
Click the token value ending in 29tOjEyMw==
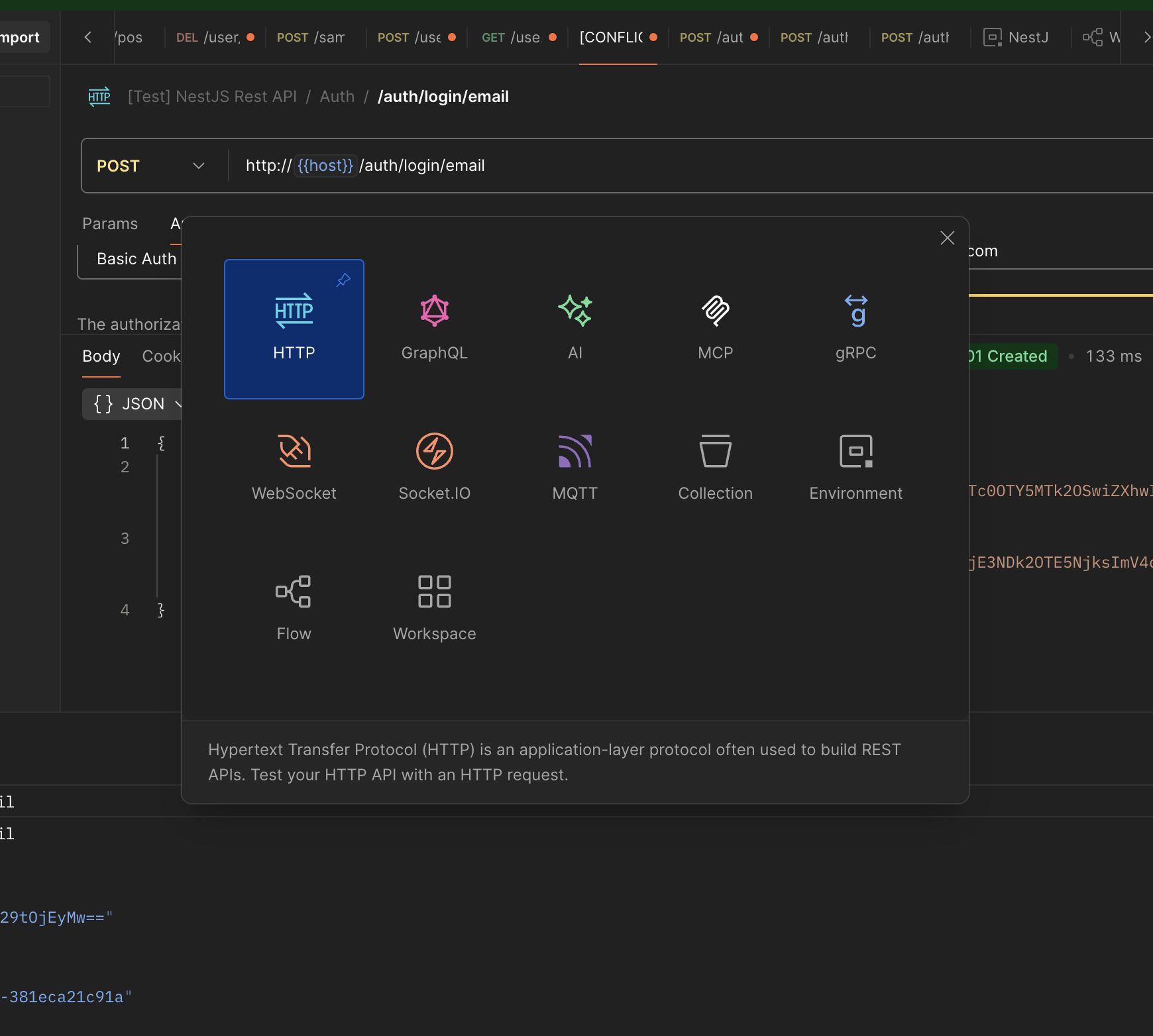[56, 917]
